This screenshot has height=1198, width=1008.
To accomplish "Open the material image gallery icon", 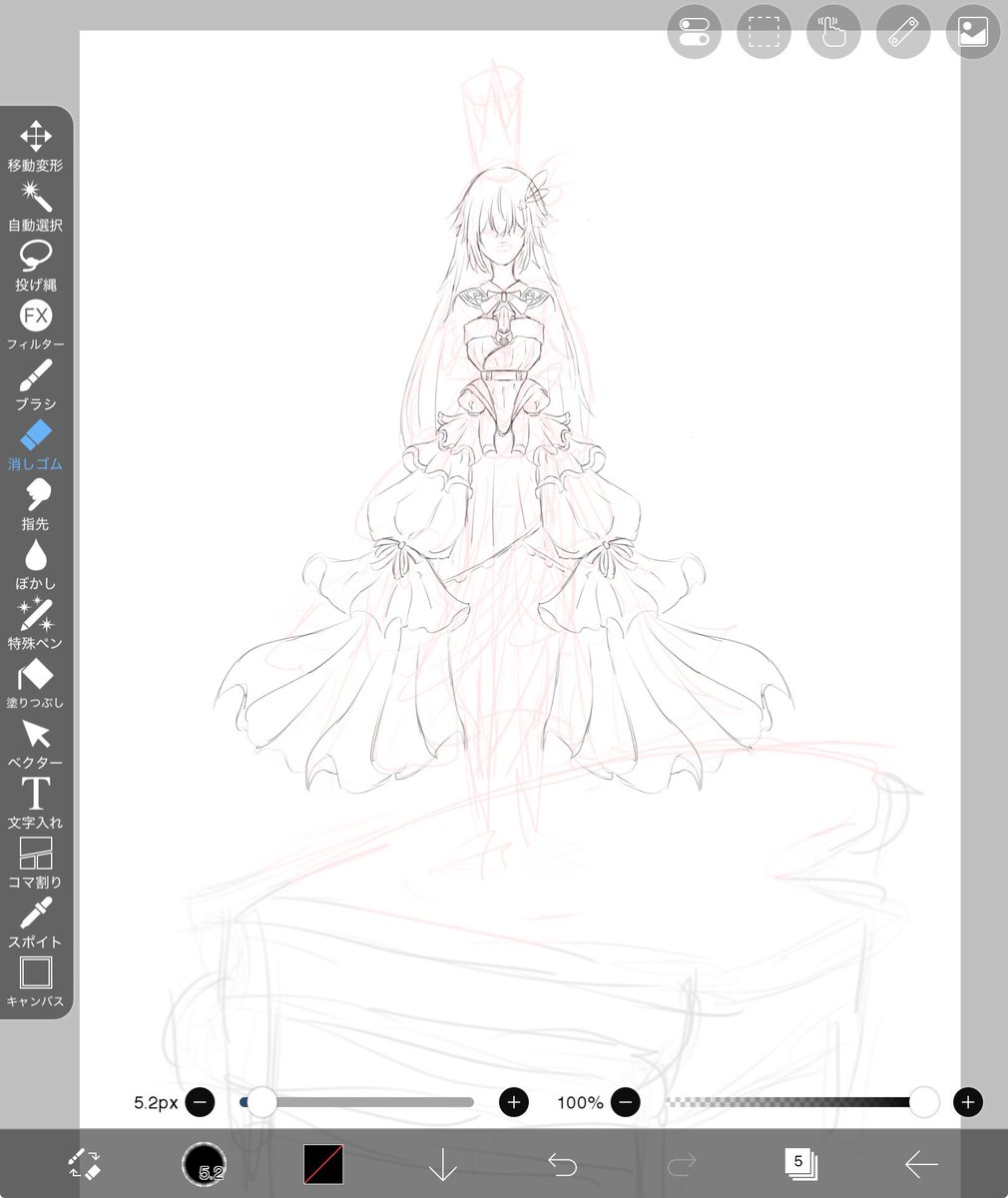I will pyautogui.click(x=973, y=31).
